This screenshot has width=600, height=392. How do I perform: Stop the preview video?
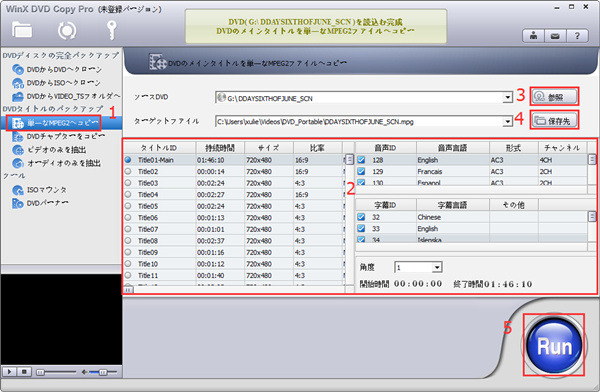pos(24,372)
